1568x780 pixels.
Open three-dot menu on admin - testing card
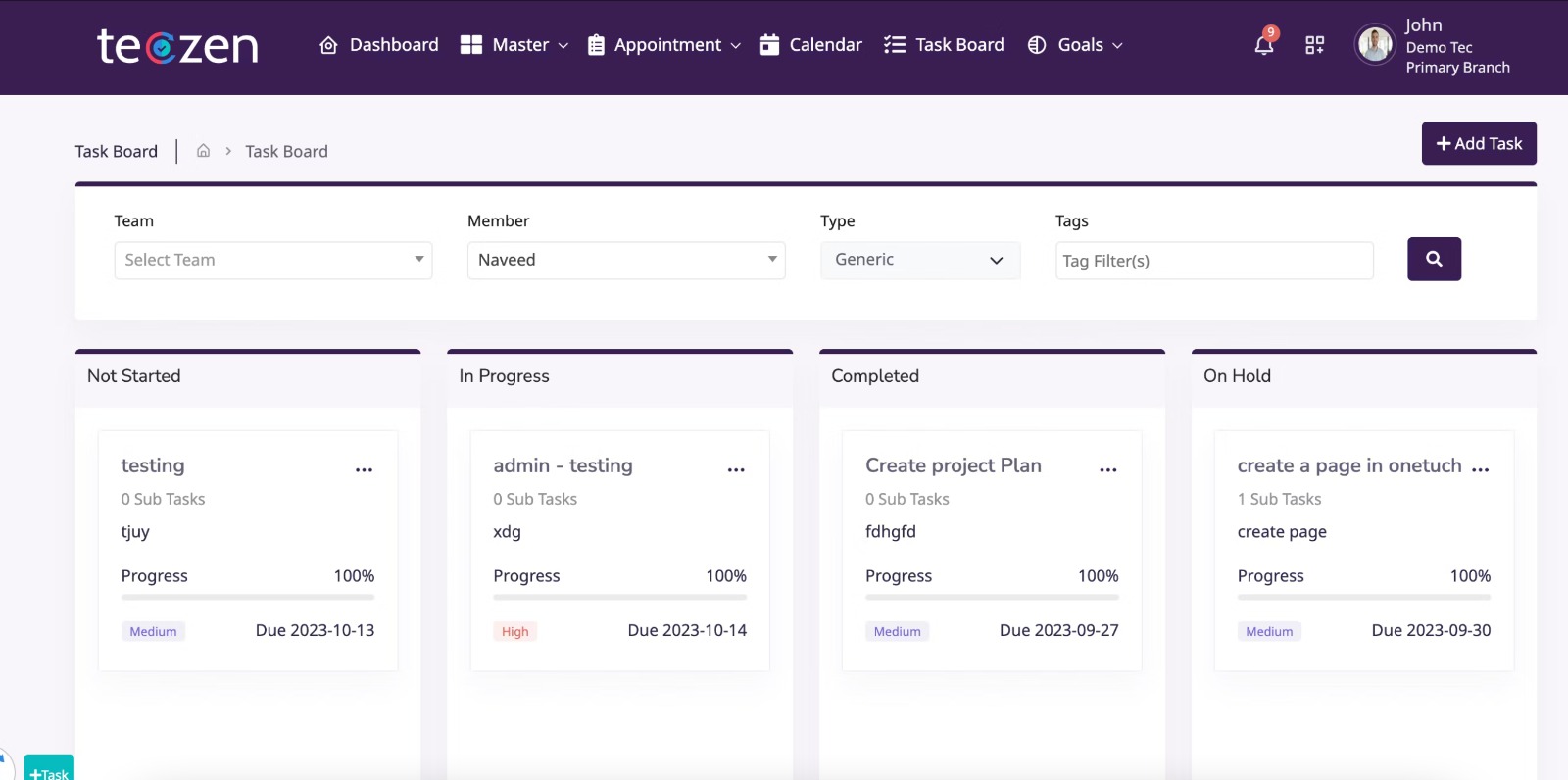(x=736, y=469)
